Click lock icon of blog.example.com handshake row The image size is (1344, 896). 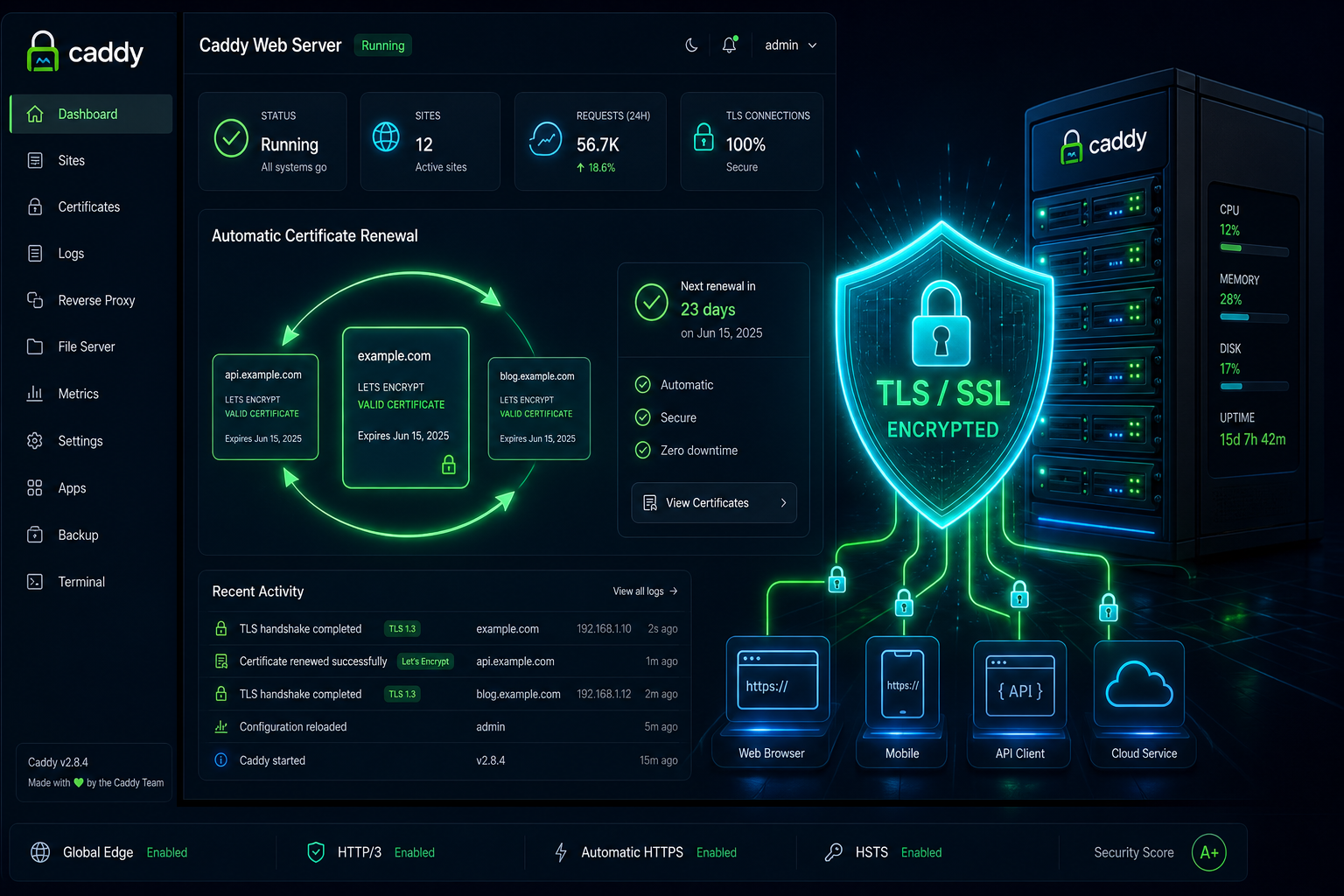coord(221,694)
